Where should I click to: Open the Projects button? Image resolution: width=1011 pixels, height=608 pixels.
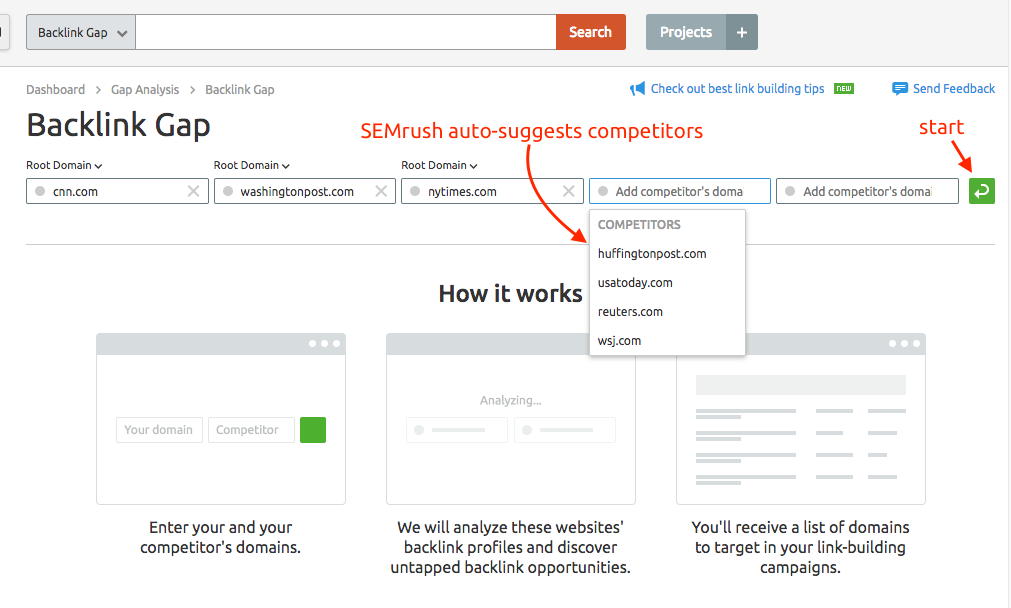coord(686,32)
